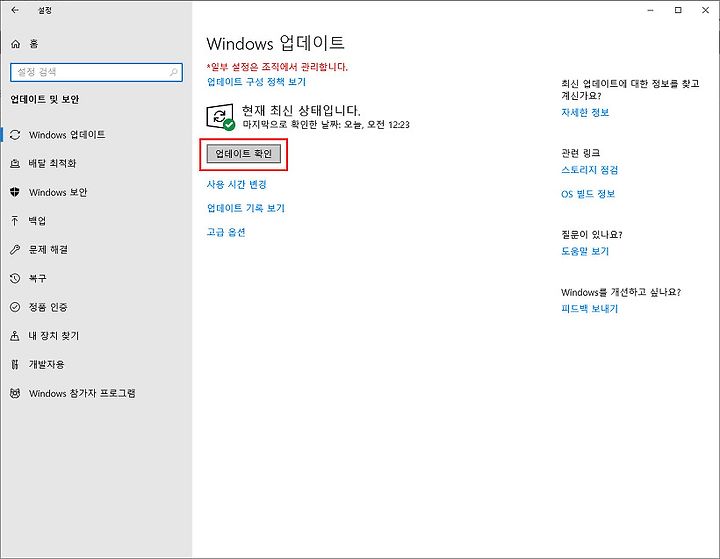Open 사용 시간 변경 link
720x559 pixels.
pos(236,185)
